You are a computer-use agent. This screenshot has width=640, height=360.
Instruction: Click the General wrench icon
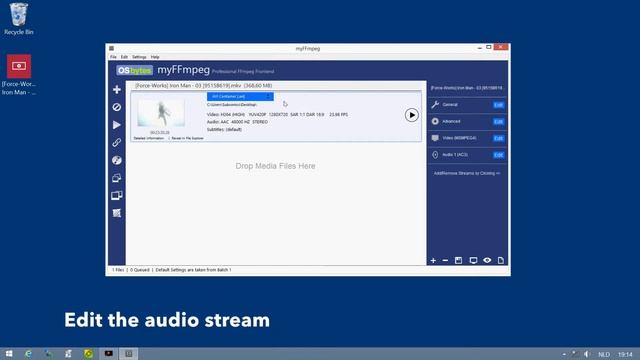pos(435,104)
